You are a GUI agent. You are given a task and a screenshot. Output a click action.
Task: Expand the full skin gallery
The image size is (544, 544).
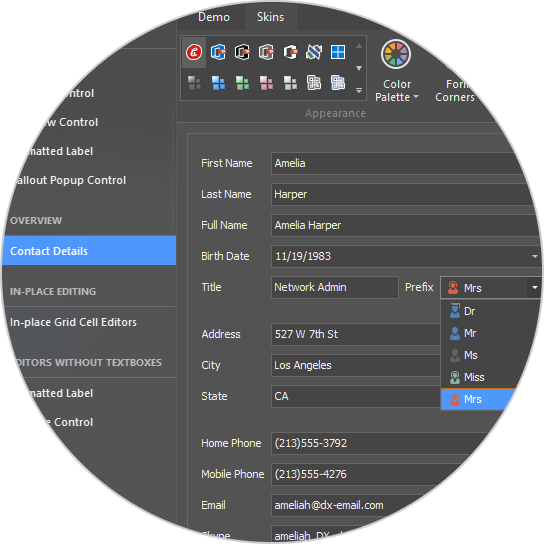(x=359, y=91)
